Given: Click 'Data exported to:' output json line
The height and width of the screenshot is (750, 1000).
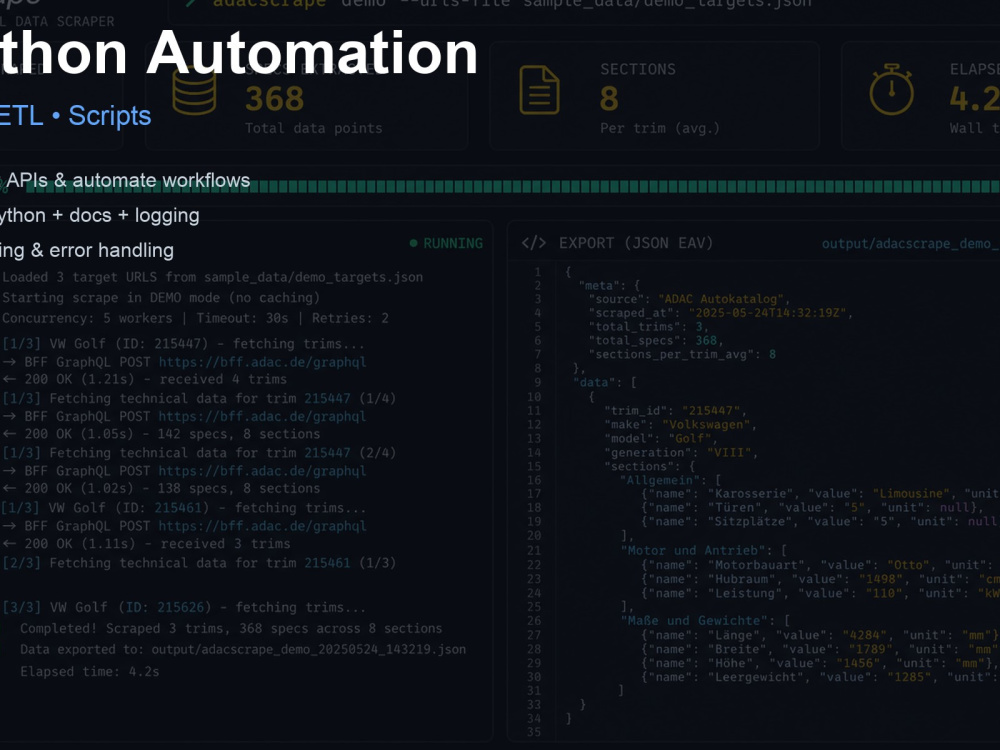Looking at the screenshot, I should pos(243,650).
